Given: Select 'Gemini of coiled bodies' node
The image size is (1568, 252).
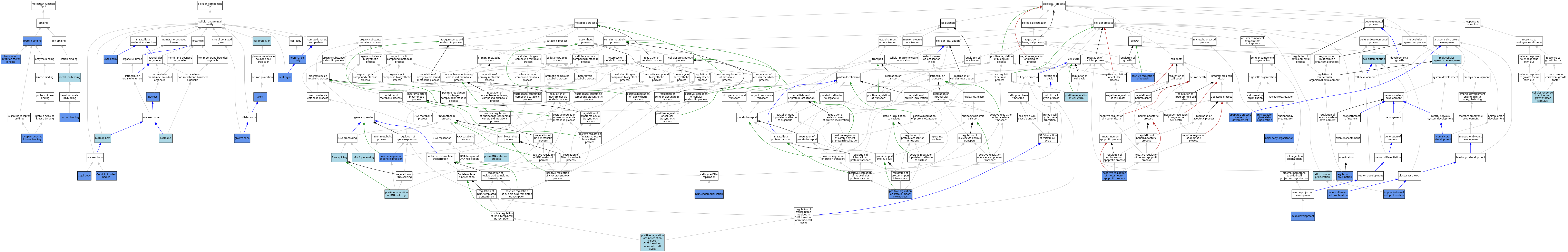Looking at the screenshot, I should pos(106,176).
